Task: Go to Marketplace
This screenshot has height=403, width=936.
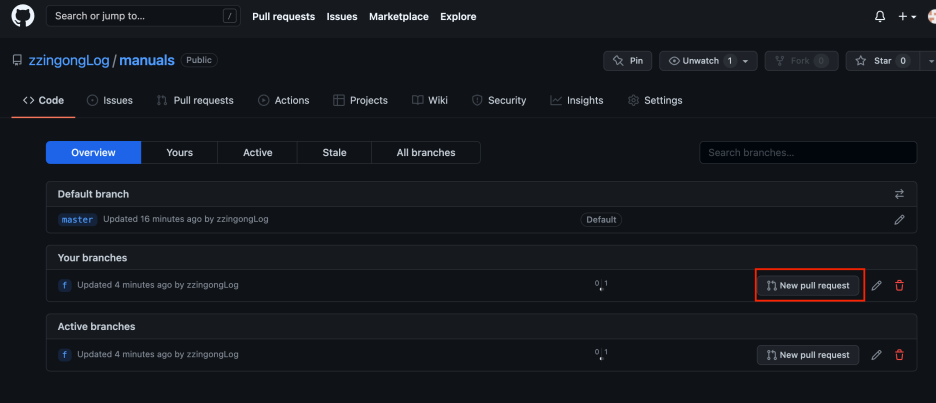Action: (399, 17)
